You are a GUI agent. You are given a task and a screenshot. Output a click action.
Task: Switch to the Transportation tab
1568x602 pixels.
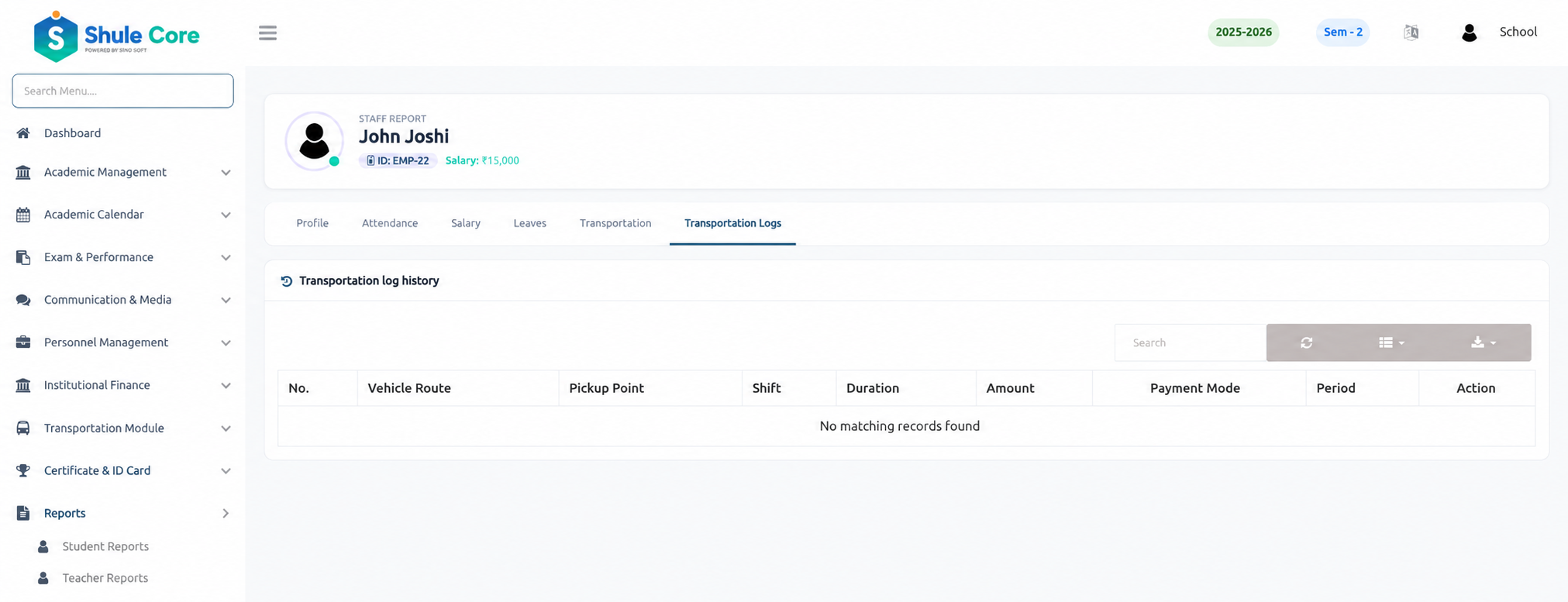615,223
